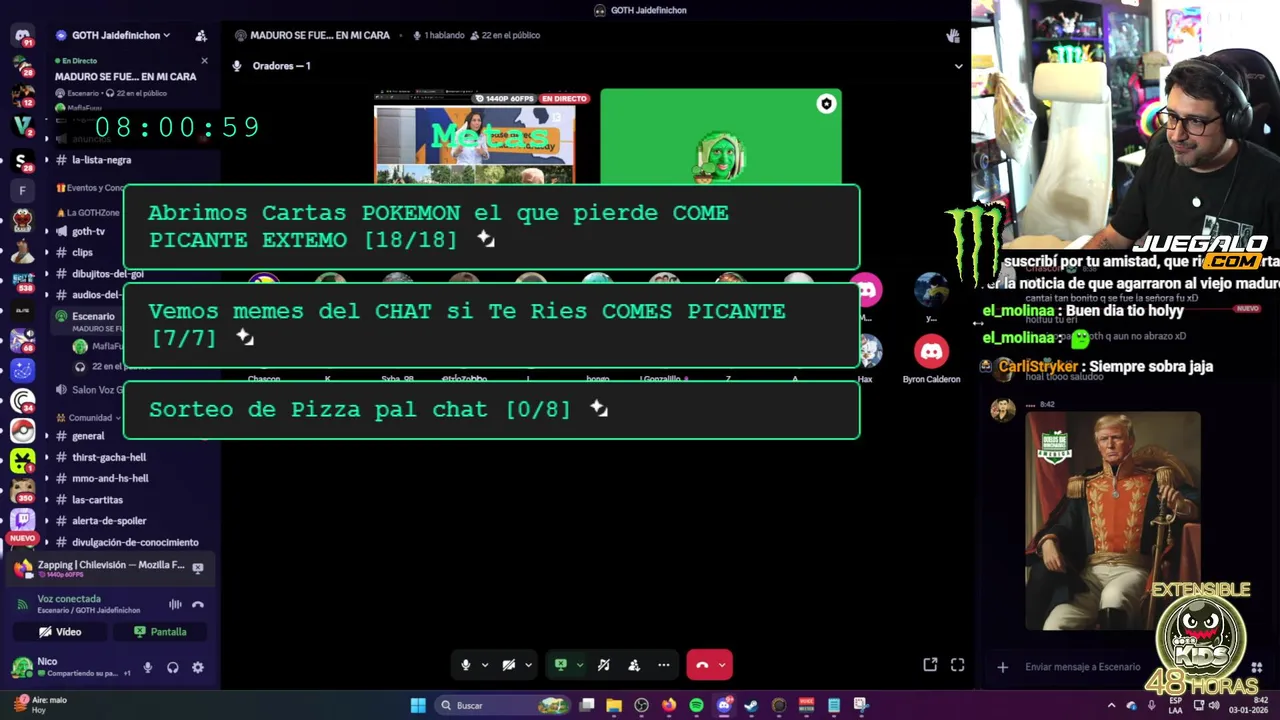This screenshot has width=1280, height=720.
Task: Open microphone device options arrow
Action: (485, 665)
